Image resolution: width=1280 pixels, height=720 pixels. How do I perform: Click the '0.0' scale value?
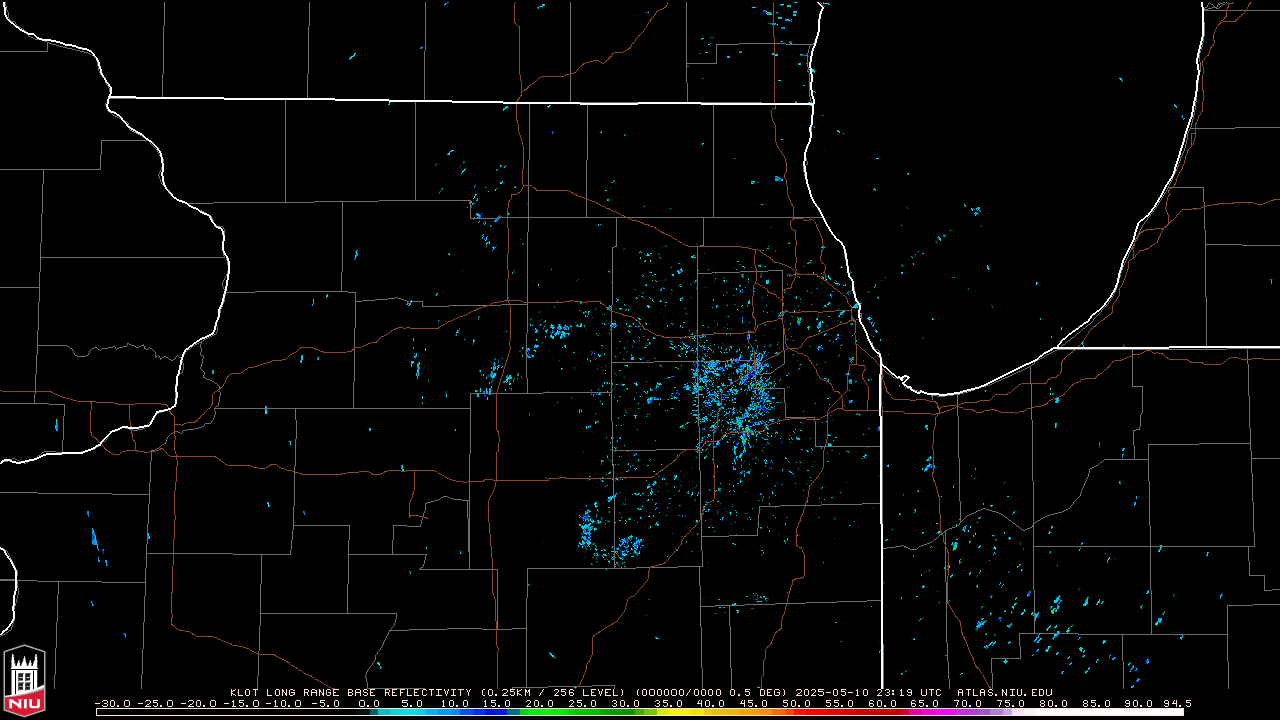click(369, 703)
